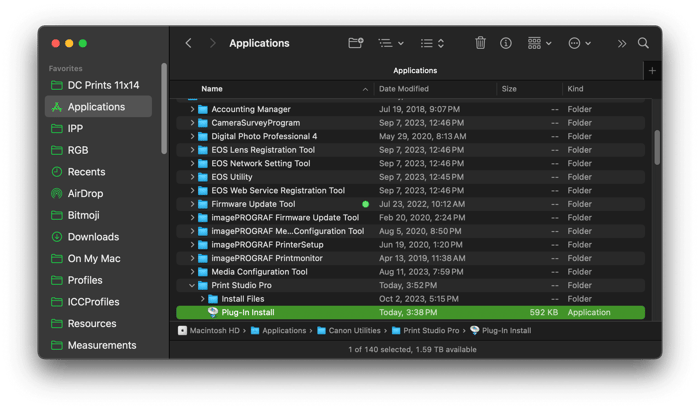Click the Measurements folder icon

[x=57, y=345]
